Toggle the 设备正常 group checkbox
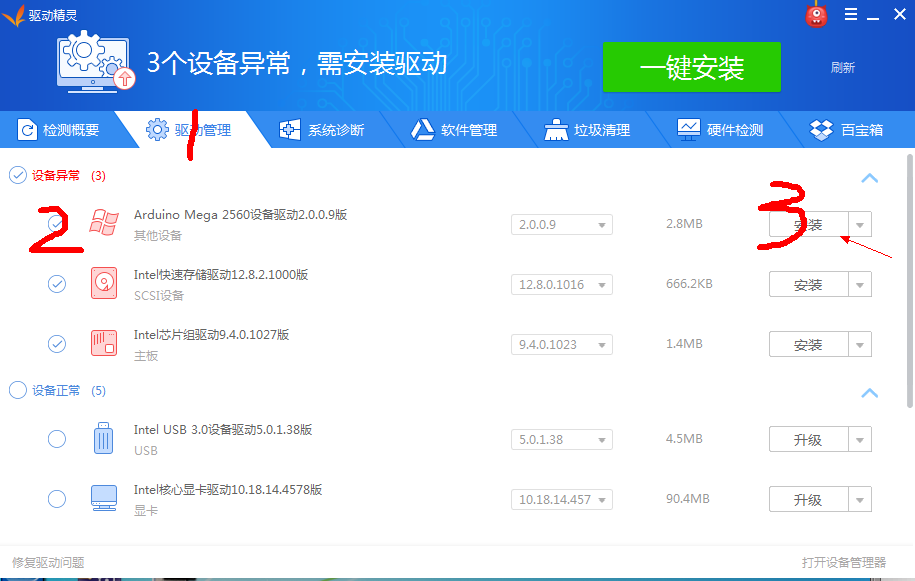 pos(18,390)
